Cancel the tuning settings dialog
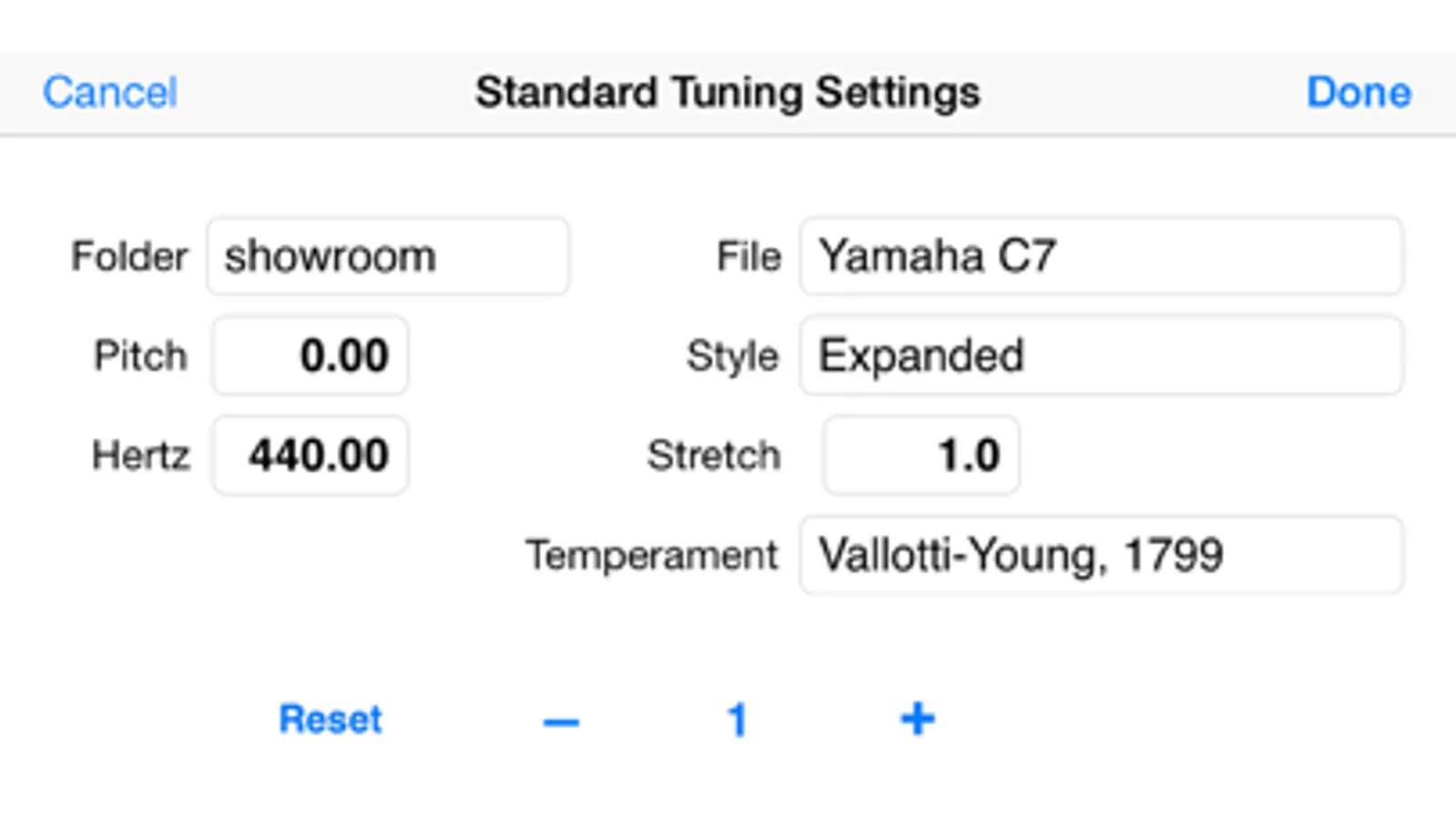1456x820 pixels. (x=110, y=92)
